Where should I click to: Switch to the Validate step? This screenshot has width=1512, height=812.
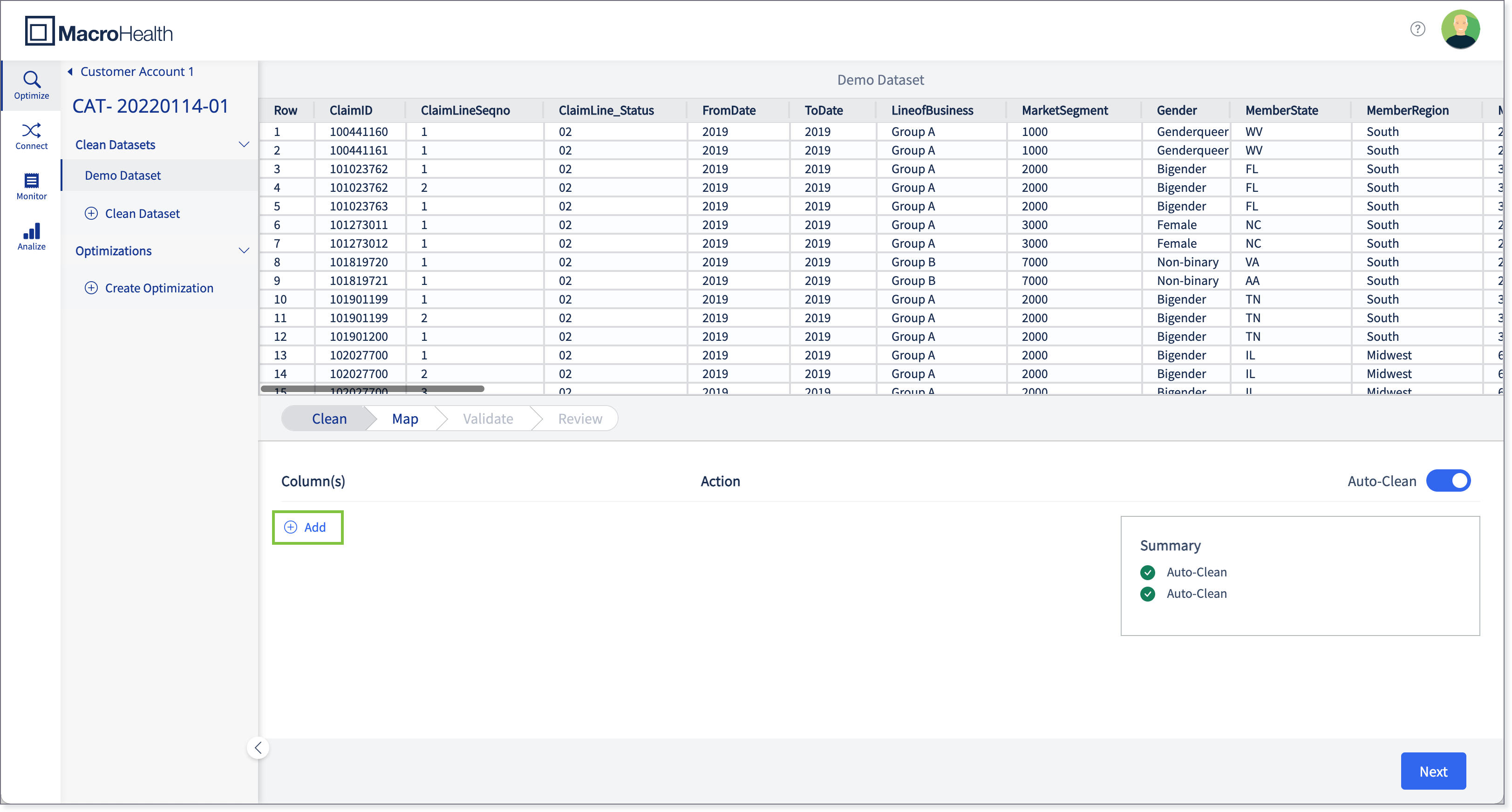tap(488, 419)
